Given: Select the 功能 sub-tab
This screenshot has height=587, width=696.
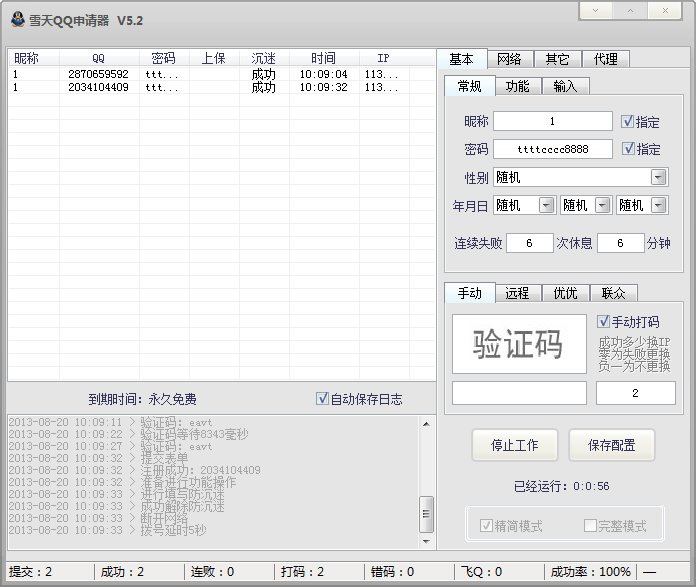Looking at the screenshot, I should coord(518,86).
